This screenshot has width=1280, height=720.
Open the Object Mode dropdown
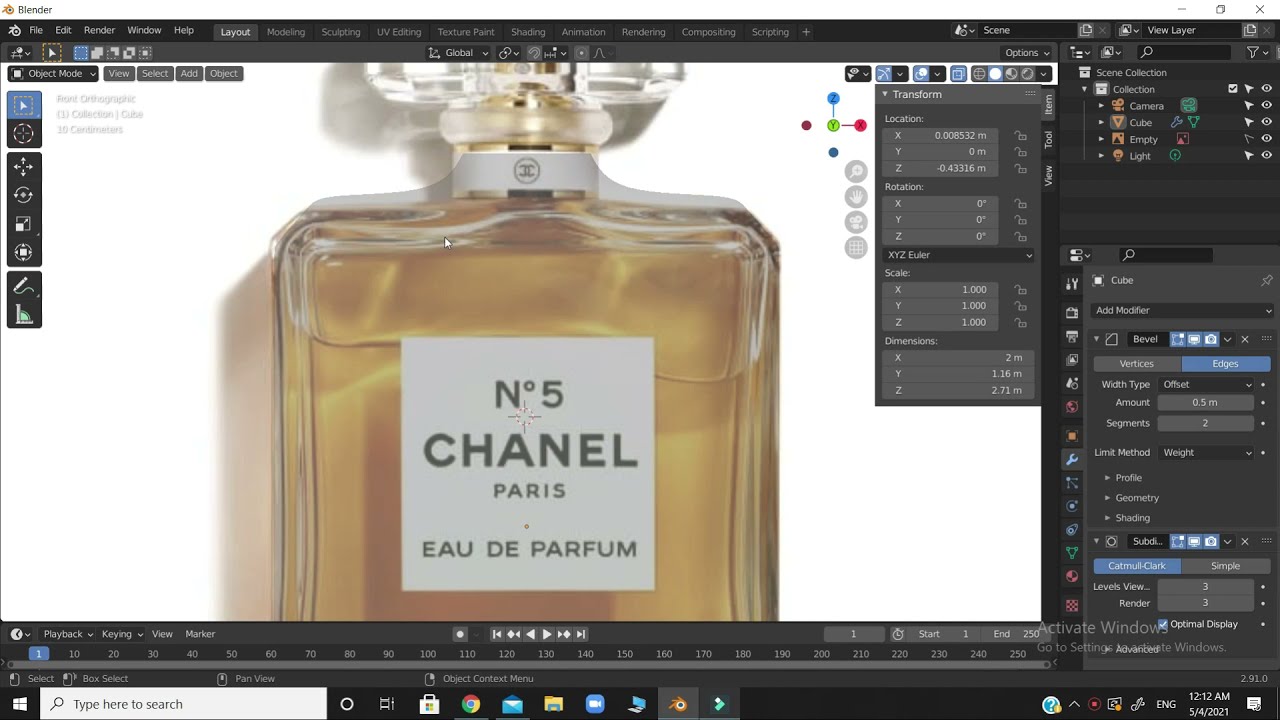(x=53, y=73)
